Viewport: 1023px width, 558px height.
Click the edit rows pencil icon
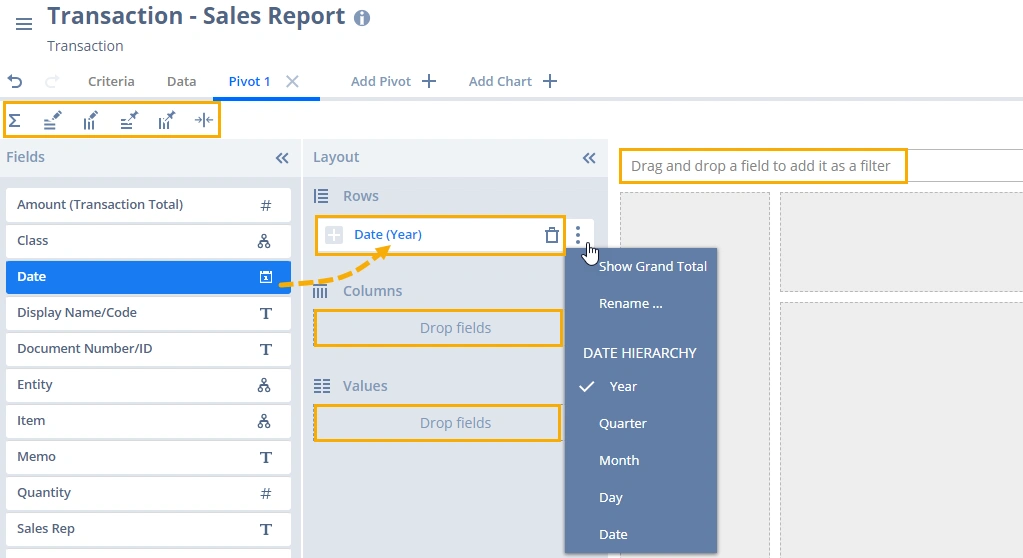coord(52,121)
